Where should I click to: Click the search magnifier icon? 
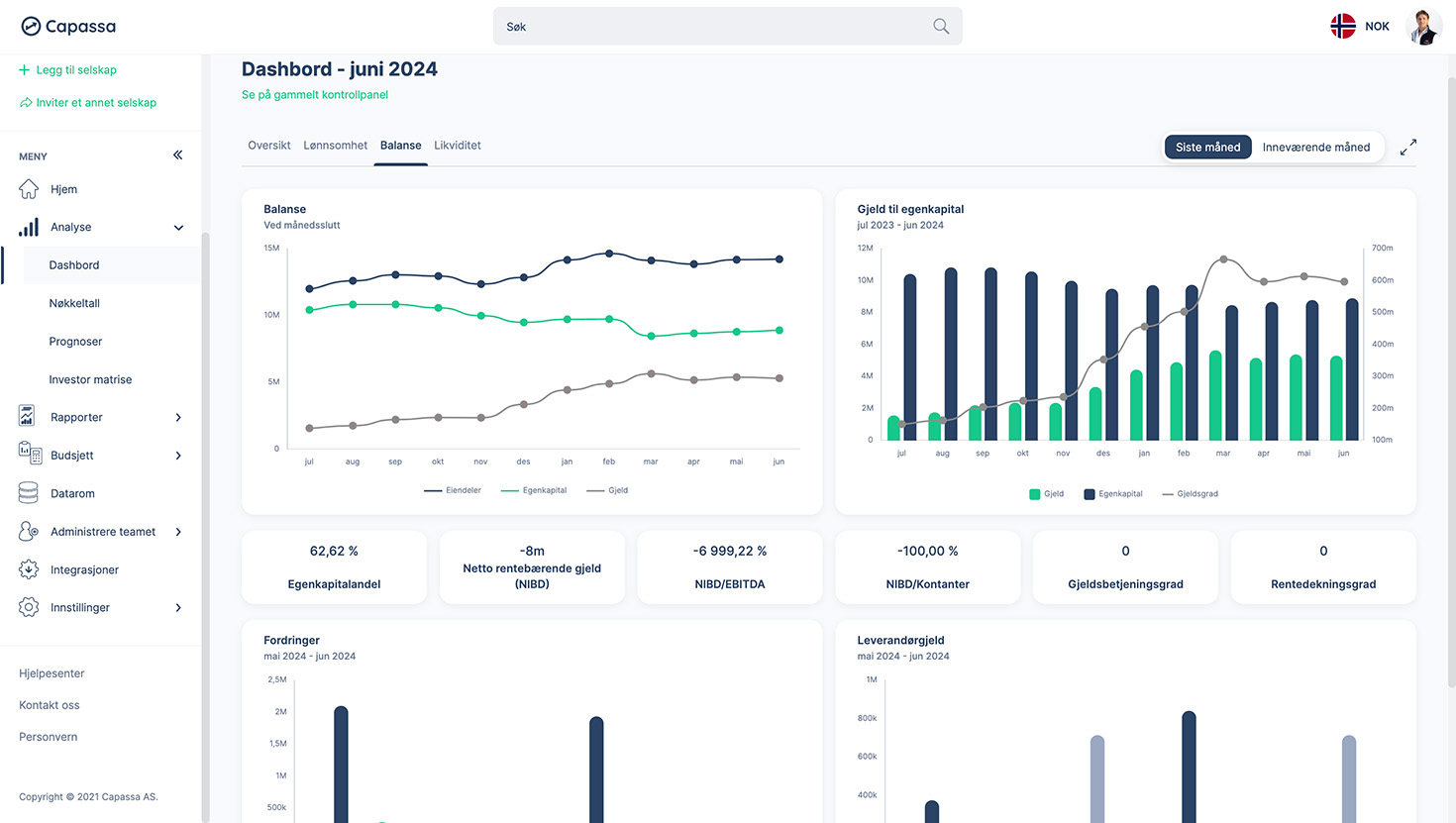pyautogui.click(x=941, y=27)
